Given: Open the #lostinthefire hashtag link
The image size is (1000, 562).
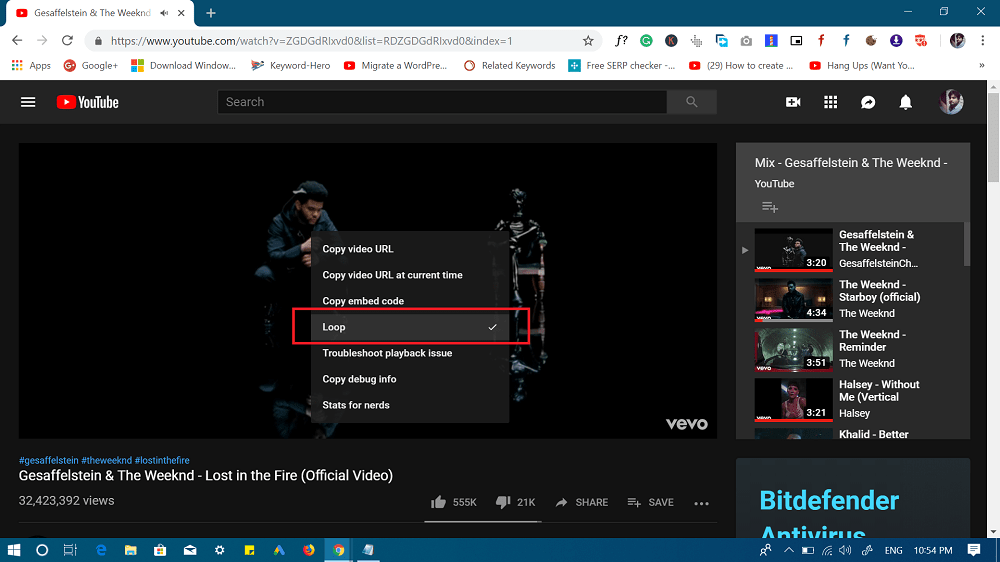Looking at the screenshot, I should (162, 461).
